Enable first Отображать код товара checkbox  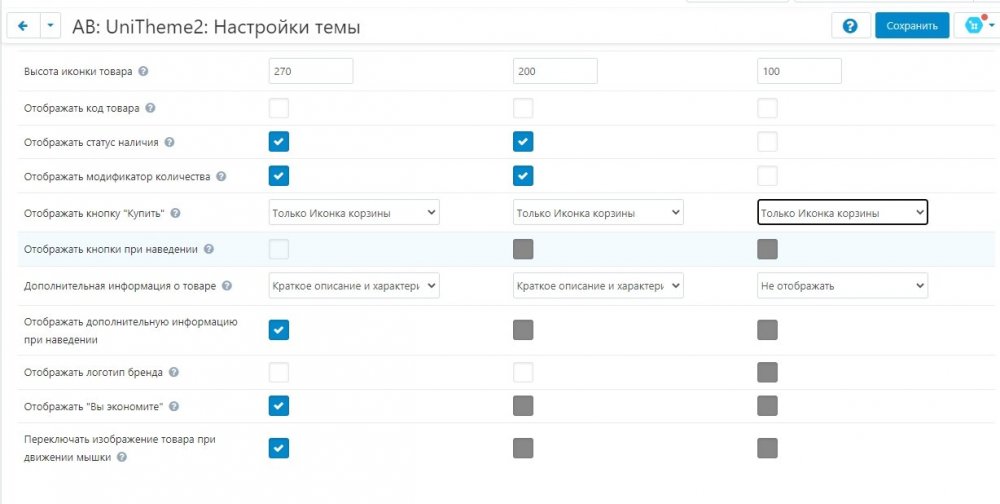coord(279,108)
